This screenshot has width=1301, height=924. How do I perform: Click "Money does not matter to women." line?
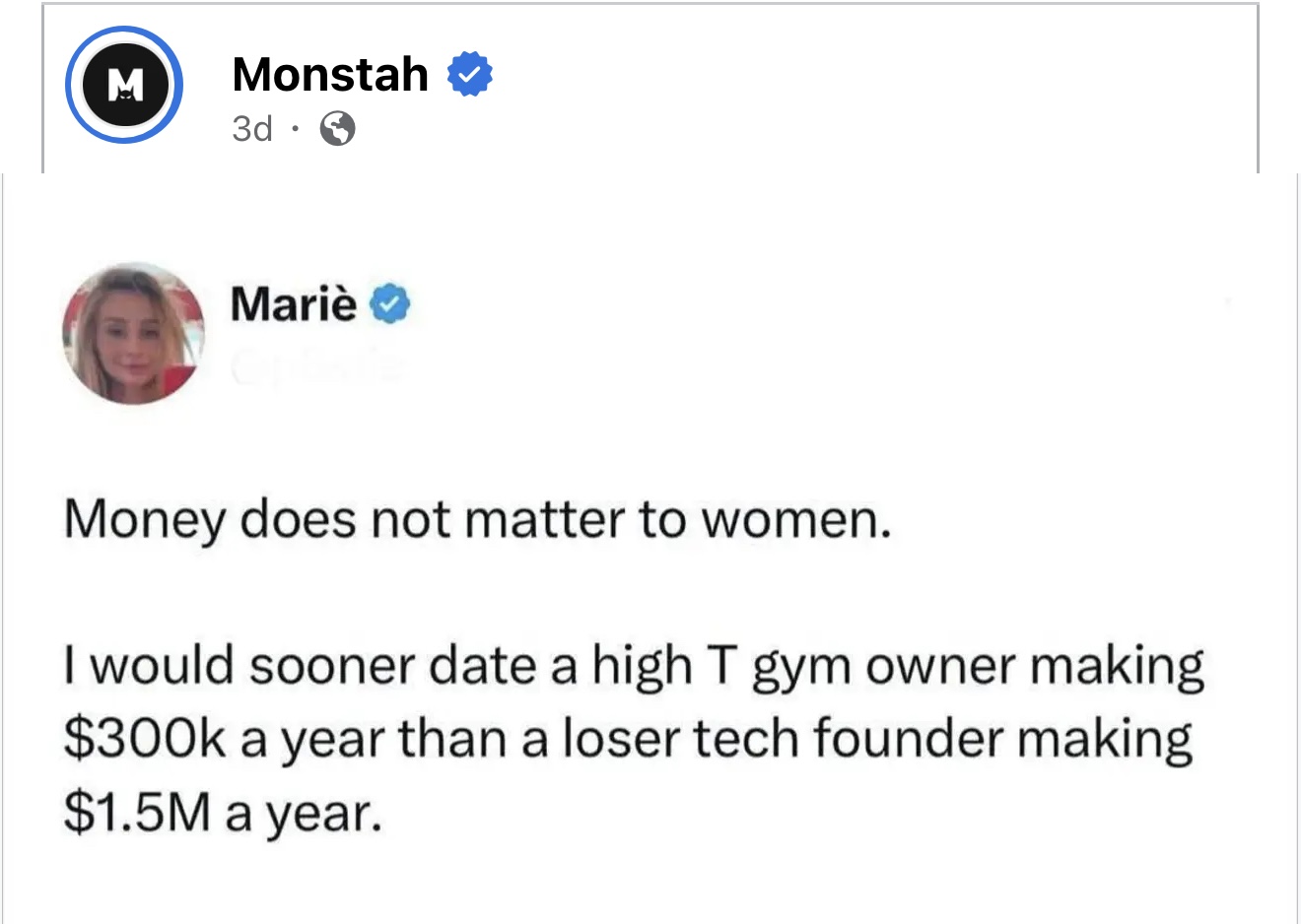[x=478, y=520]
